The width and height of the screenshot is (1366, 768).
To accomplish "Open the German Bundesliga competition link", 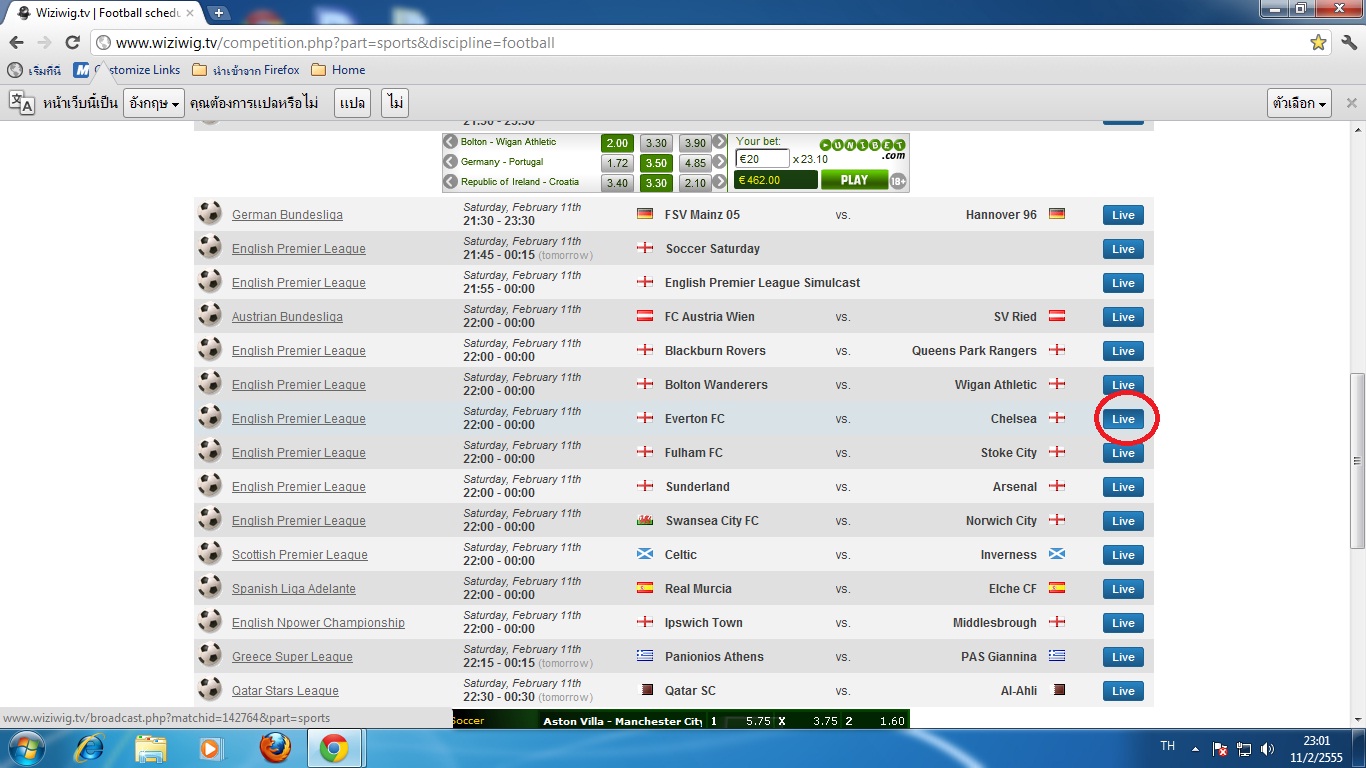I will click(x=287, y=215).
